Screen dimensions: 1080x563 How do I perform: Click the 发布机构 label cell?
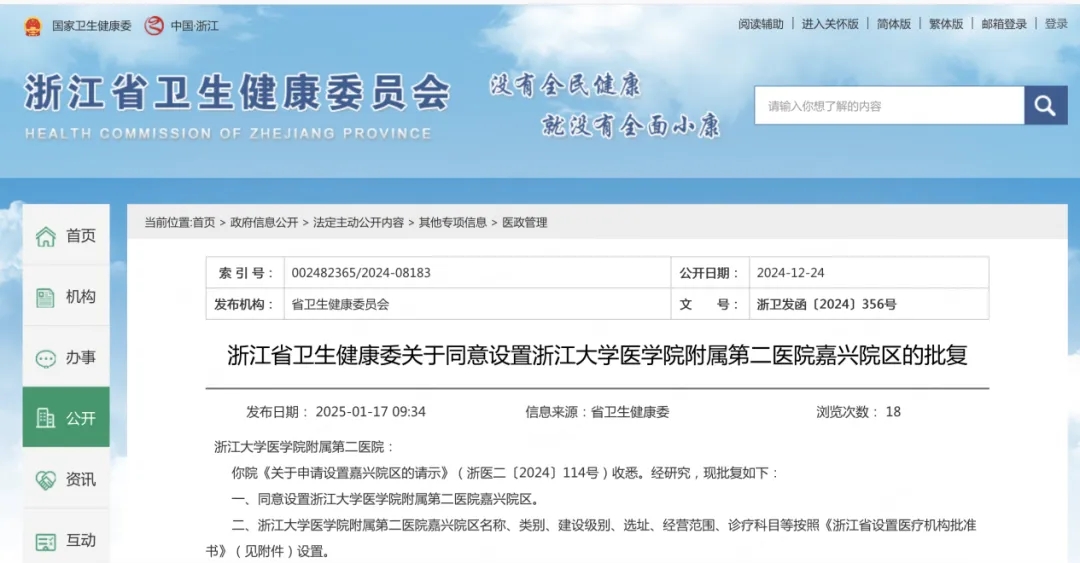point(245,304)
